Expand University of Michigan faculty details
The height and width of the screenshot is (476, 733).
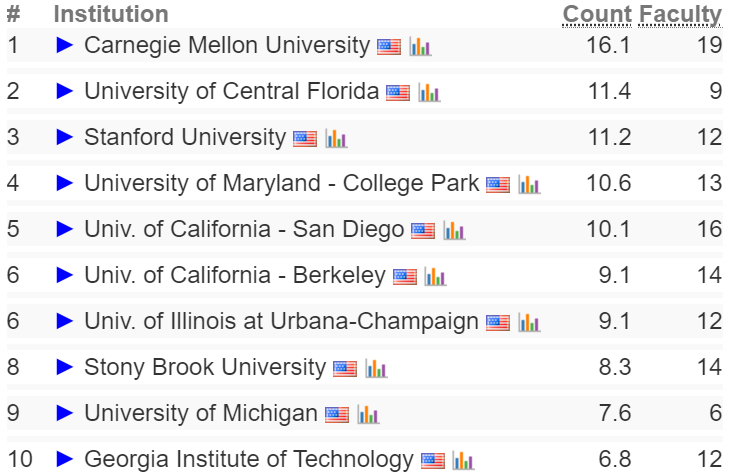pos(65,413)
